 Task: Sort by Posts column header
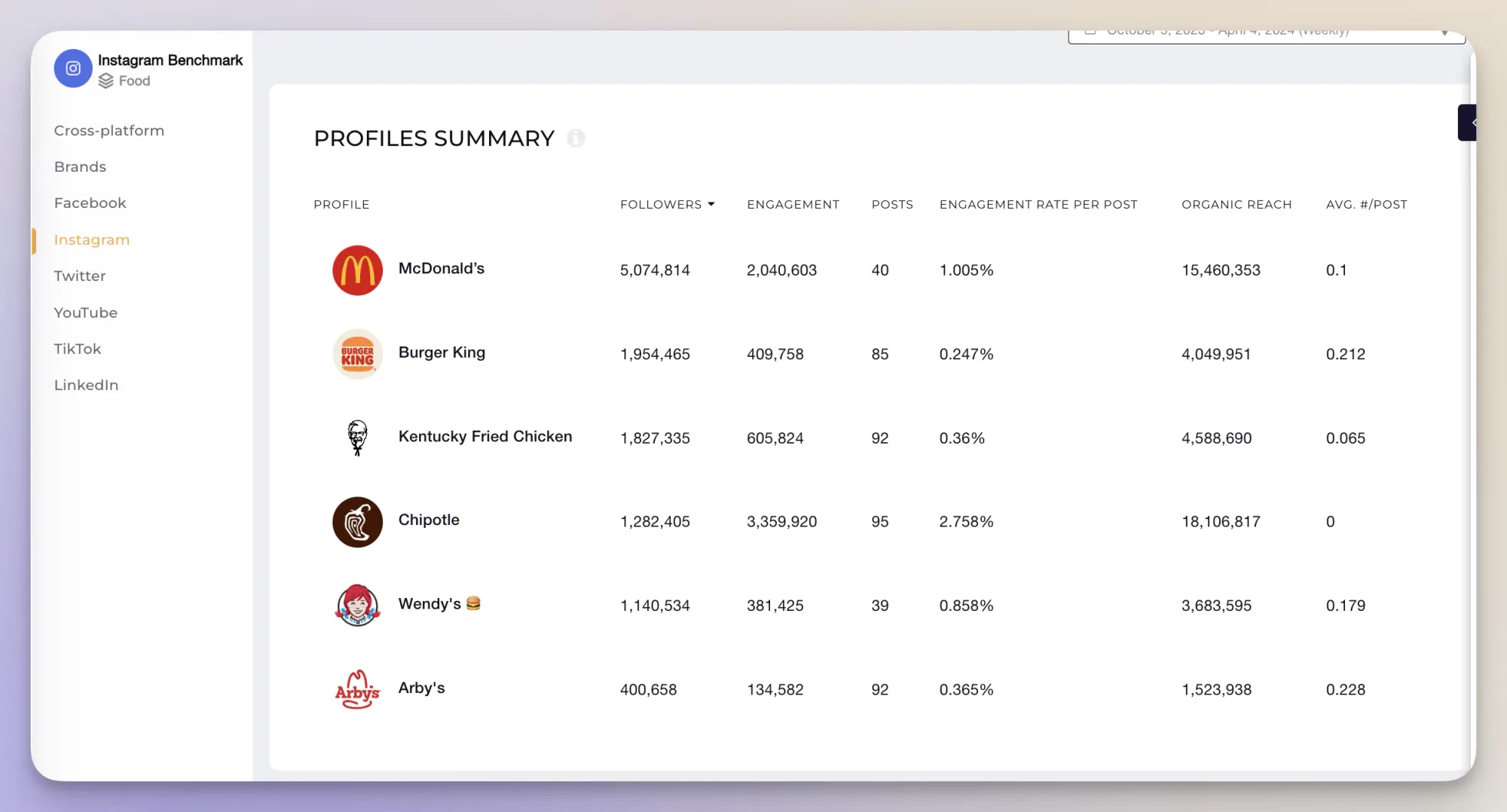point(892,204)
